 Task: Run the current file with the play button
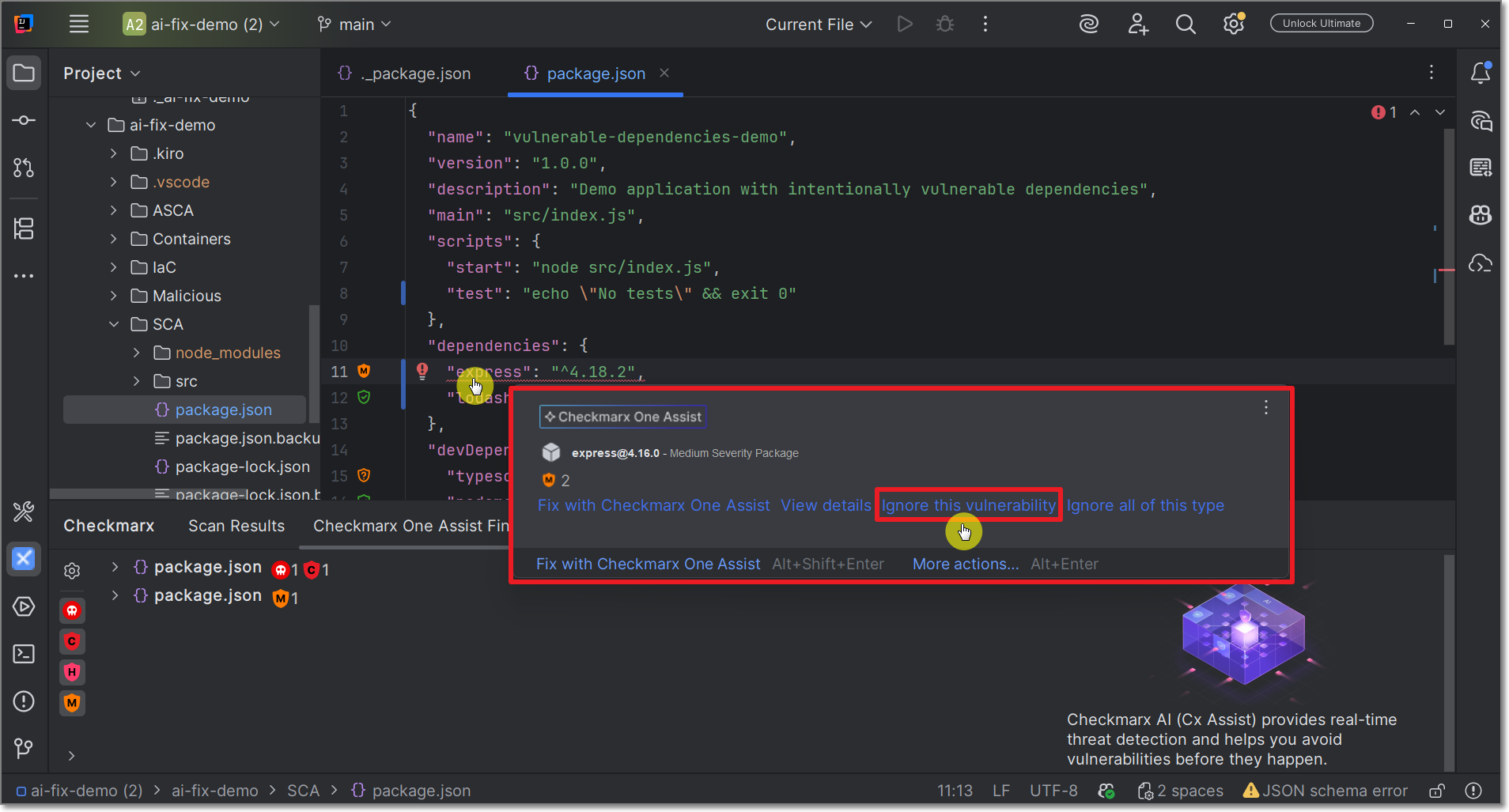(905, 24)
